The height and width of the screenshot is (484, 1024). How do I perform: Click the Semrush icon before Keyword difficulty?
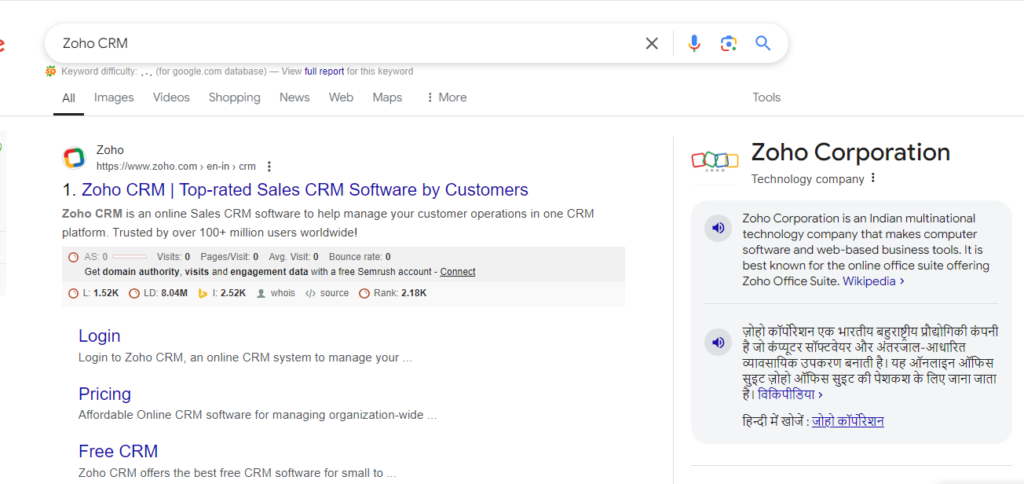[x=50, y=71]
